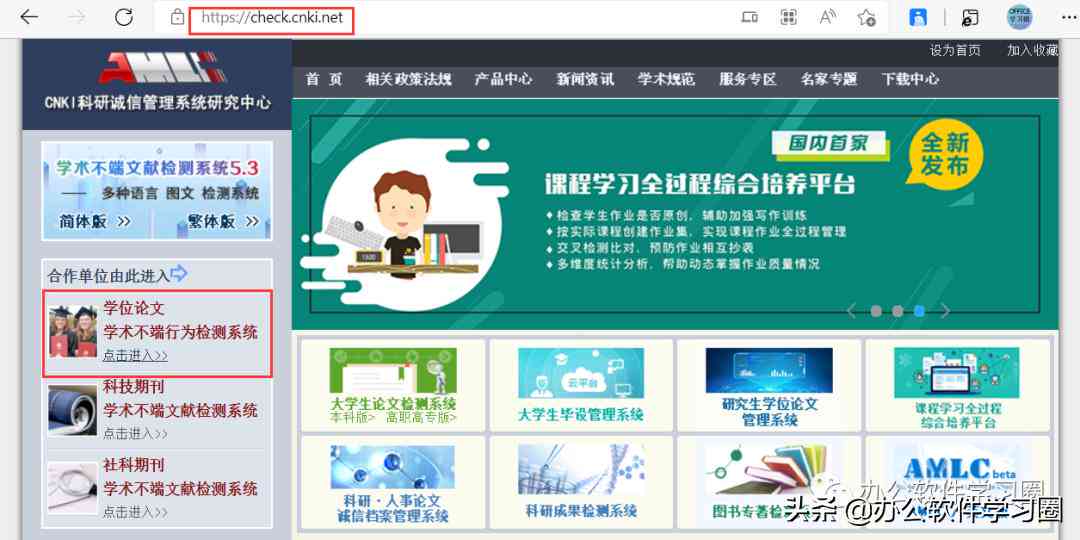The image size is (1080, 540).
Task: Open 研究生学位论文管理系统 tile
Action: pyautogui.click(x=769, y=384)
